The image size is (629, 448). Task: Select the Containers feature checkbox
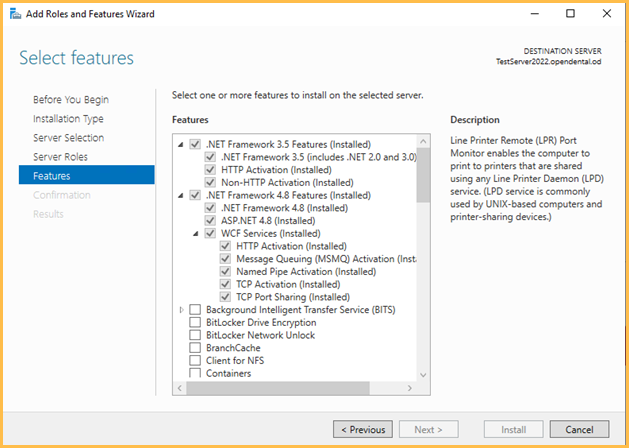[x=195, y=374]
